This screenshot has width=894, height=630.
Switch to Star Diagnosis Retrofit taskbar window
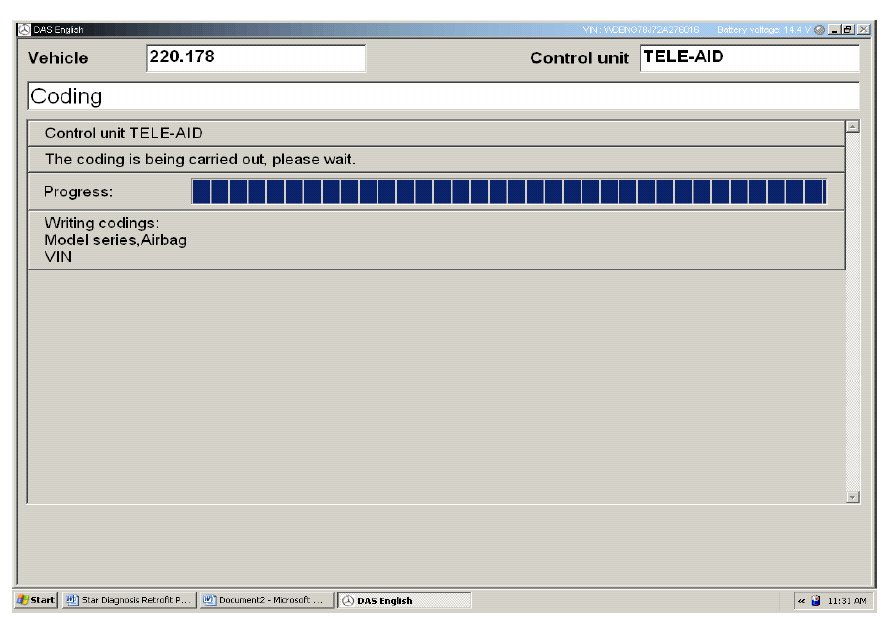click(x=127, y=600)
